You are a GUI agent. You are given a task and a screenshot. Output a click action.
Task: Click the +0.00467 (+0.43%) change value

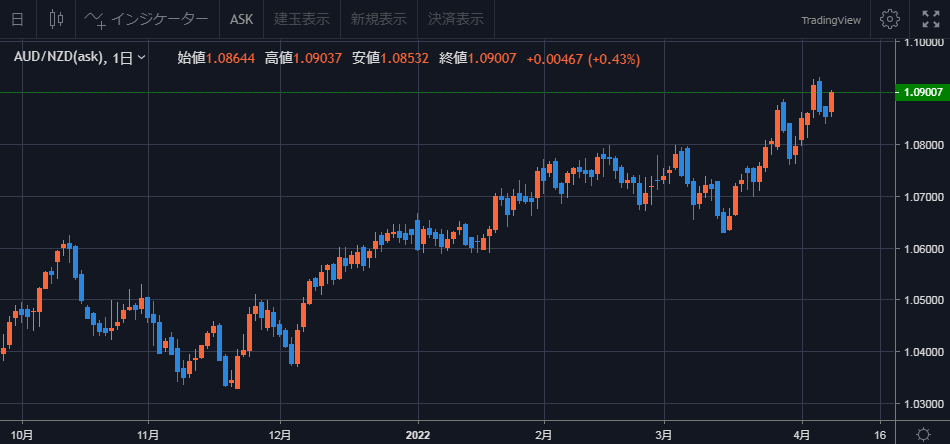(583, 59)
